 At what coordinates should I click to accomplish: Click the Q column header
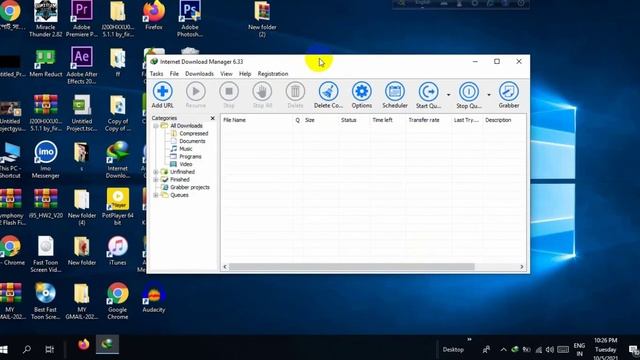pyautogui.click(x=298, y=120)
